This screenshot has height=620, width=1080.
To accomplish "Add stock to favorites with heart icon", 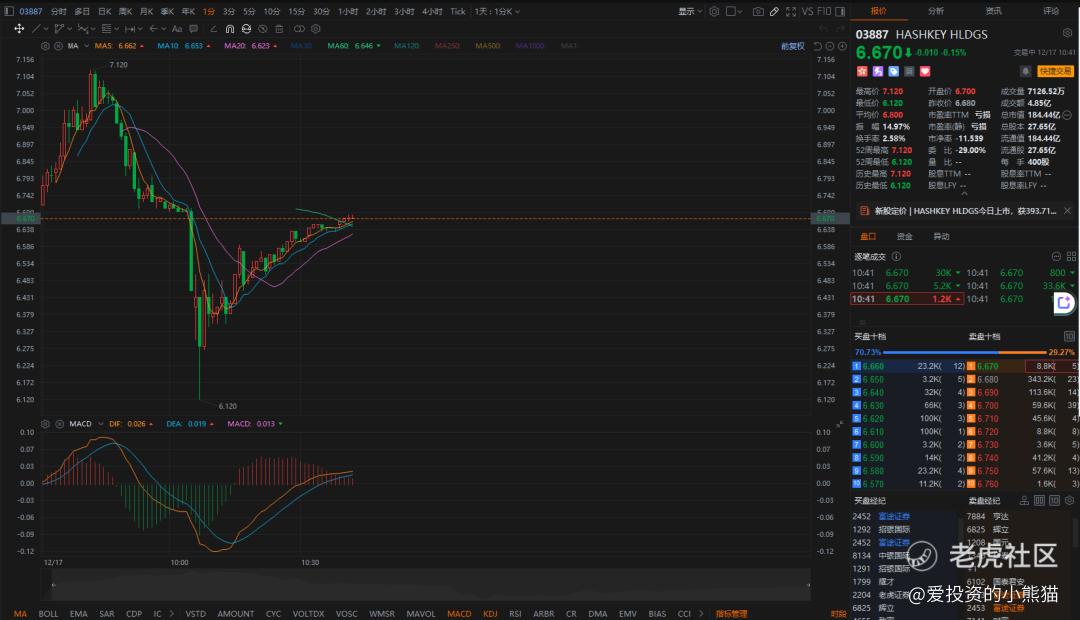I will [925, 71].
